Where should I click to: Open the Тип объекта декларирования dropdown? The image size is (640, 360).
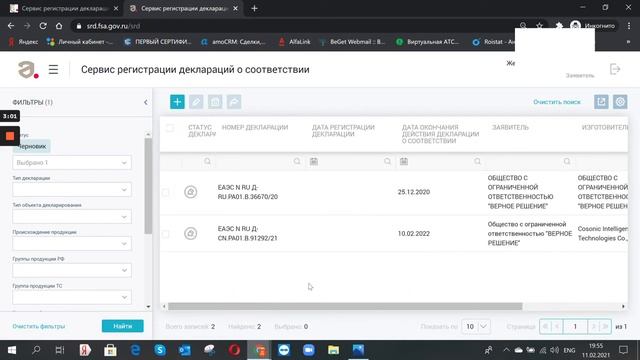click(72, 216)
